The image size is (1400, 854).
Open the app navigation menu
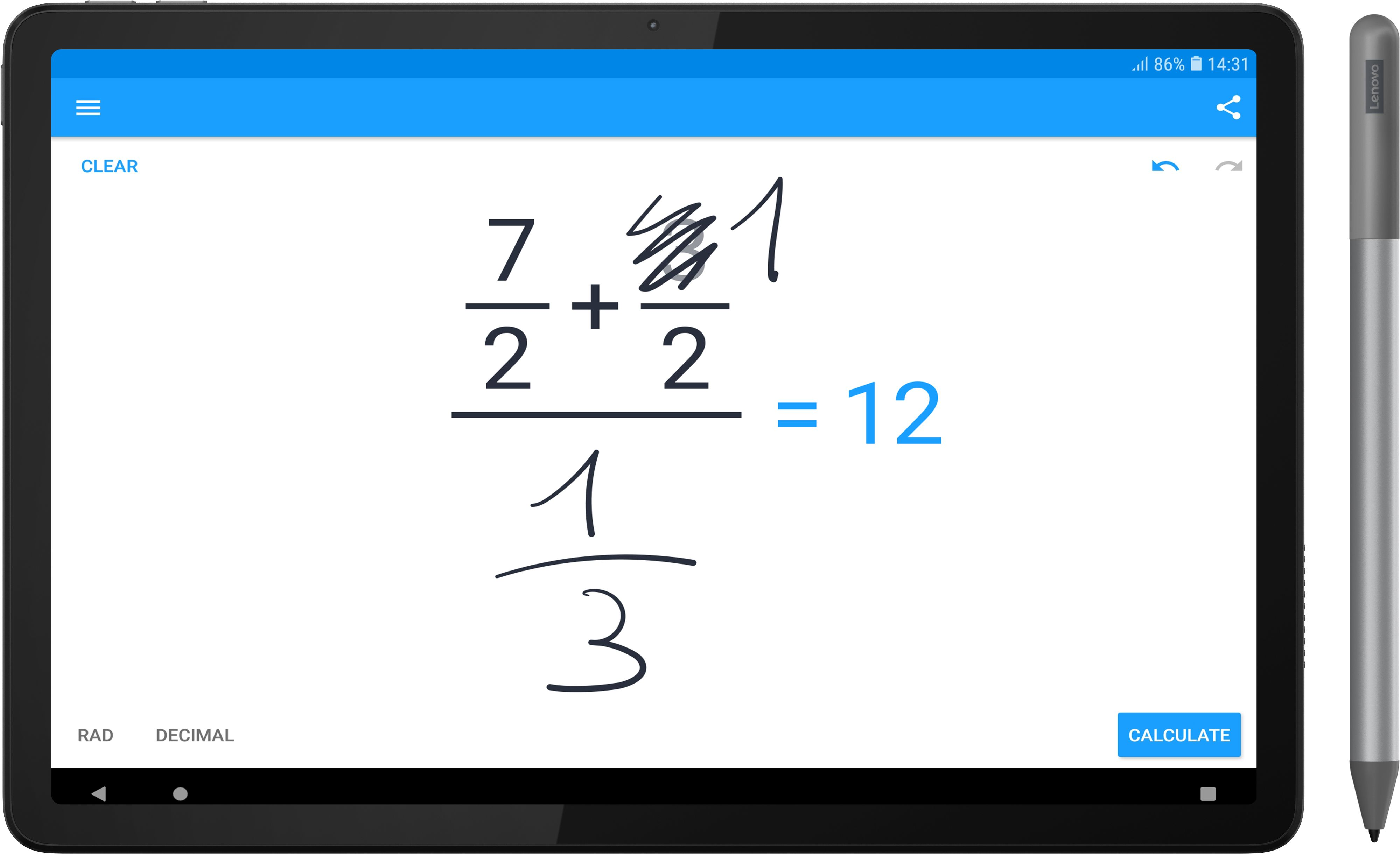pos(88,108)
